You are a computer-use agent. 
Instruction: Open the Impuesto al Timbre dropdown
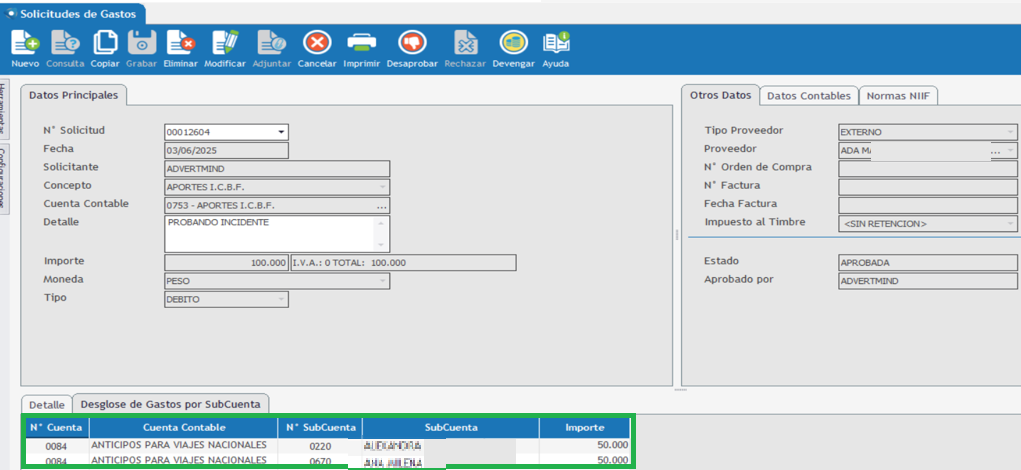point(1009,223)
